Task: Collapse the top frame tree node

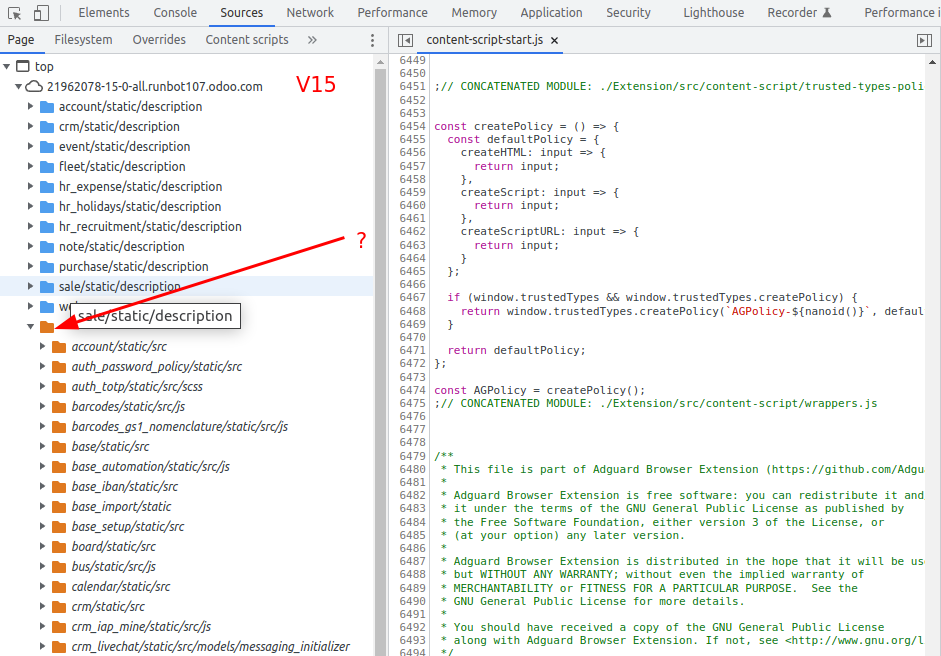Action: [7, 67]
